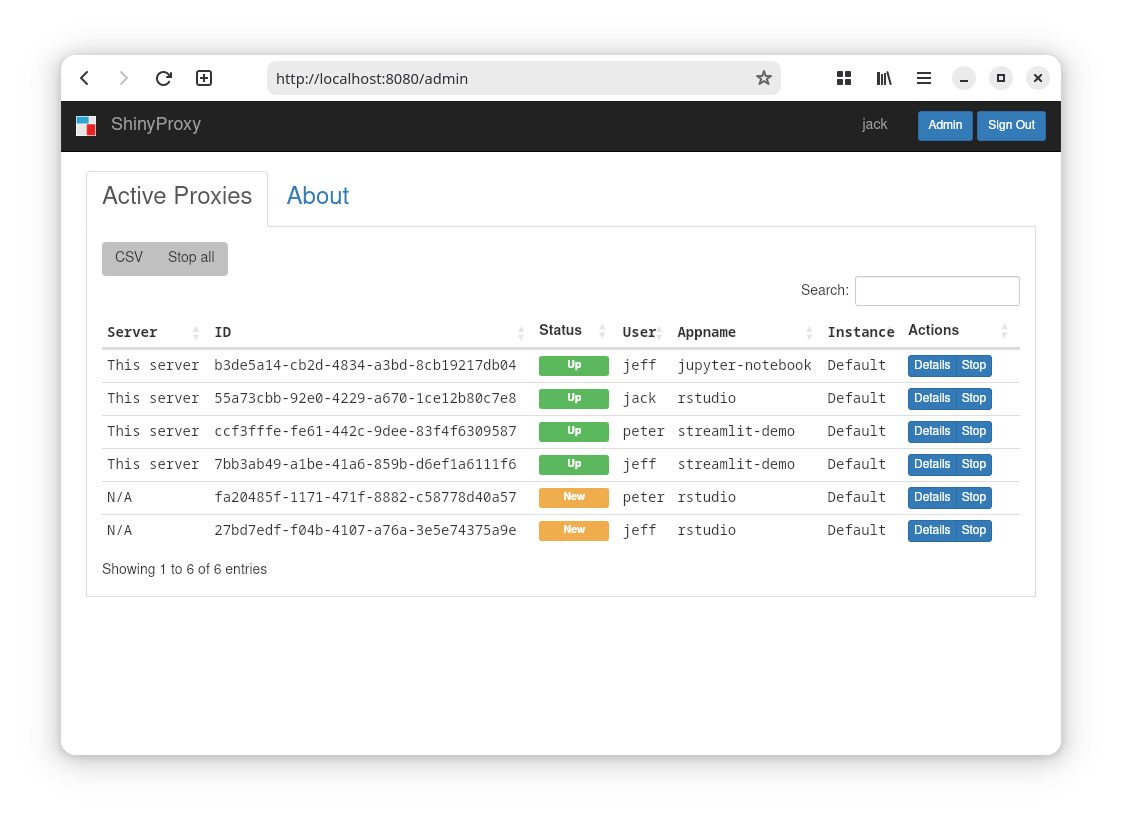Screen dimensions: 1122x822
Task: Open Details for jeff's rstudio proxy
Action: click(x=932, y=530)
